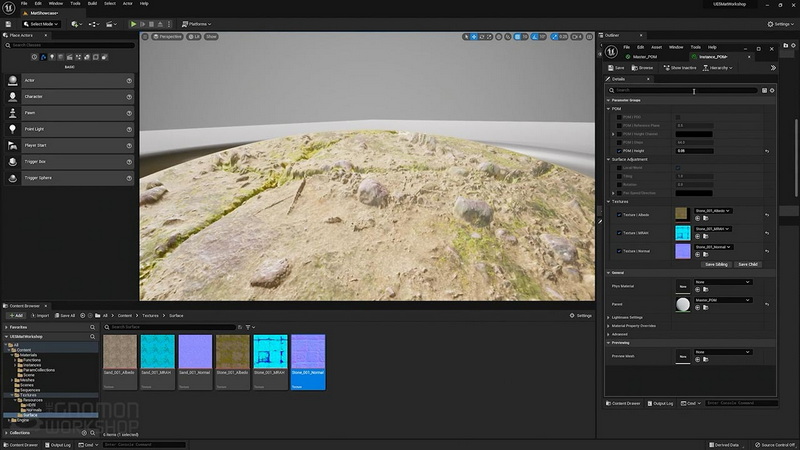The image size is (800, 450).
Task: Use selected asset for Texture Albedo
Action: pos(697,218)
